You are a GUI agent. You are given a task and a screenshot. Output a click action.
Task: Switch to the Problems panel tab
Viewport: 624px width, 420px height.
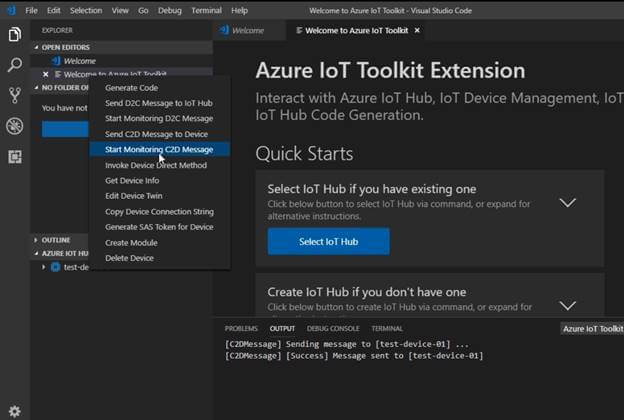click(241, 328)
